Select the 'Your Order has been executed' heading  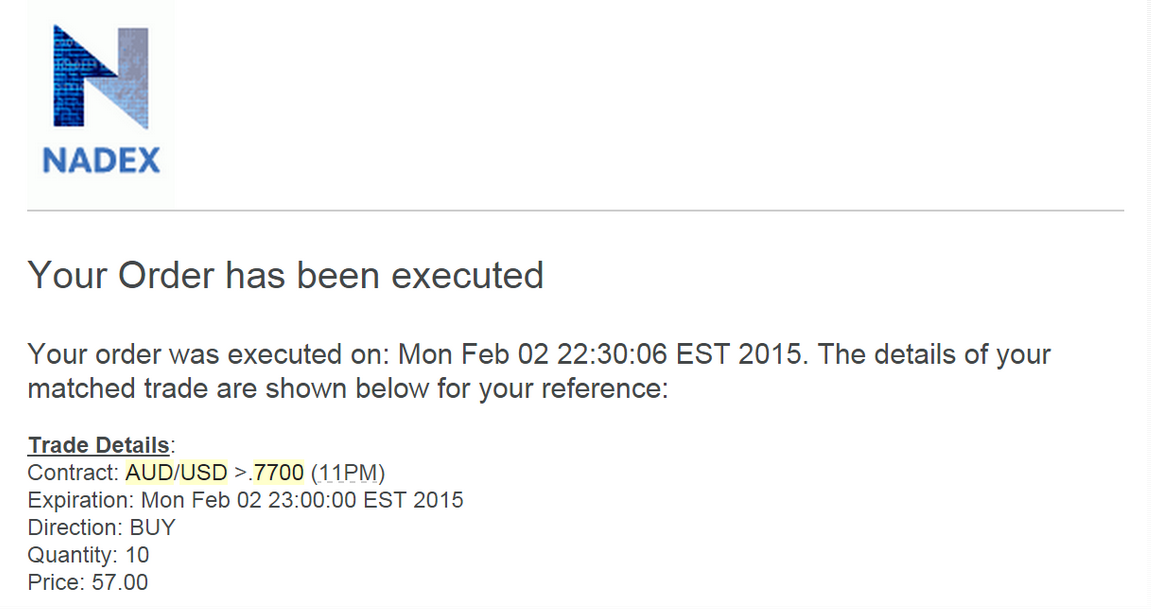click(x=286, y=276)
